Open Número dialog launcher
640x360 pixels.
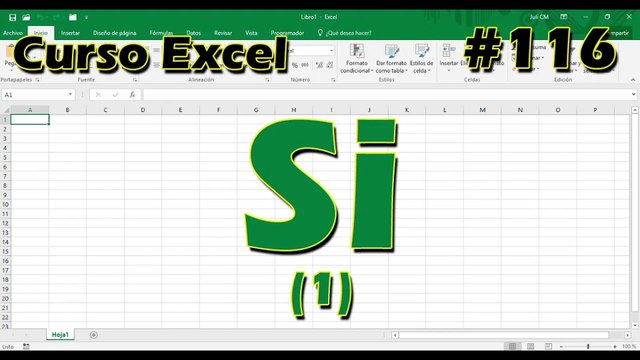point(333,80)
